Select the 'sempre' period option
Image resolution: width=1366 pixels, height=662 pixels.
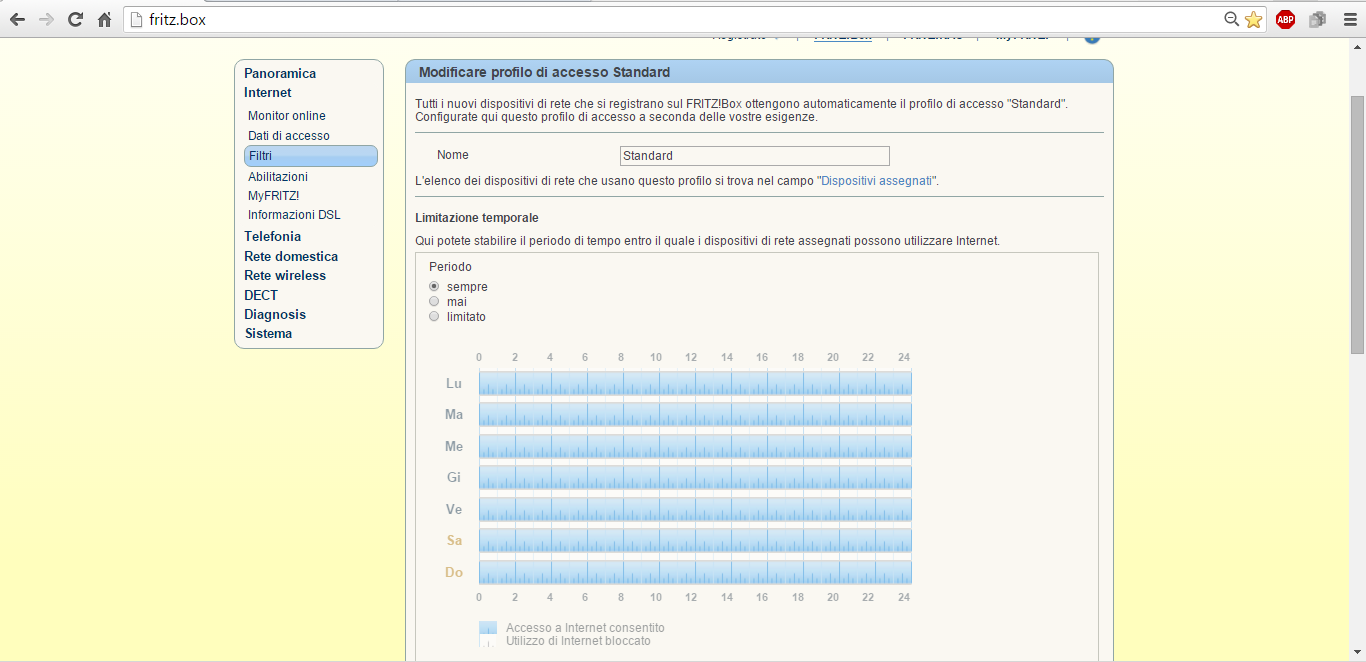click(x=434, y=286)
